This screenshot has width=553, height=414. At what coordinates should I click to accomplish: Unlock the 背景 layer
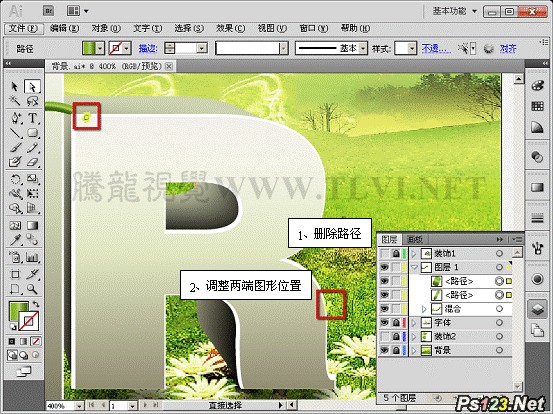click(x=396, y=351)
